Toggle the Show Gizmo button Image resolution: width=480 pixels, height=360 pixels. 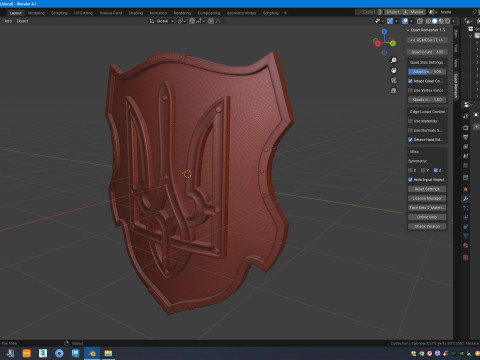tap(390, 21)
